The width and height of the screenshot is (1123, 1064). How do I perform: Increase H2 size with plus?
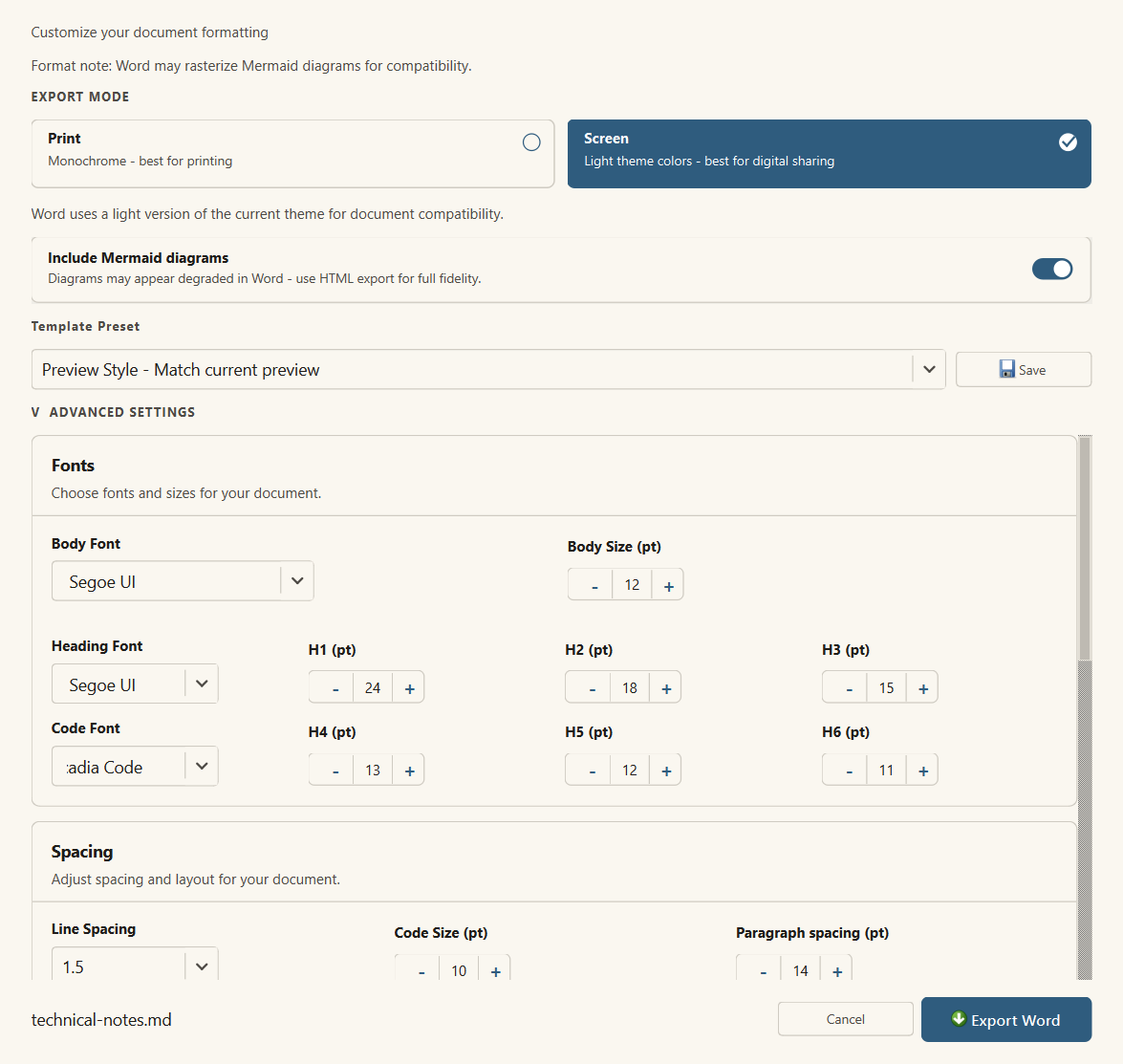(665, 688)
